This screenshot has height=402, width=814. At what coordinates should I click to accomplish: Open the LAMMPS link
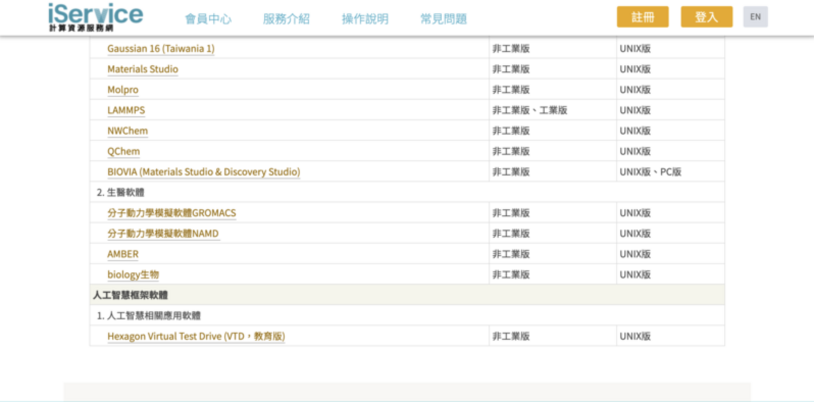(126, 110)
